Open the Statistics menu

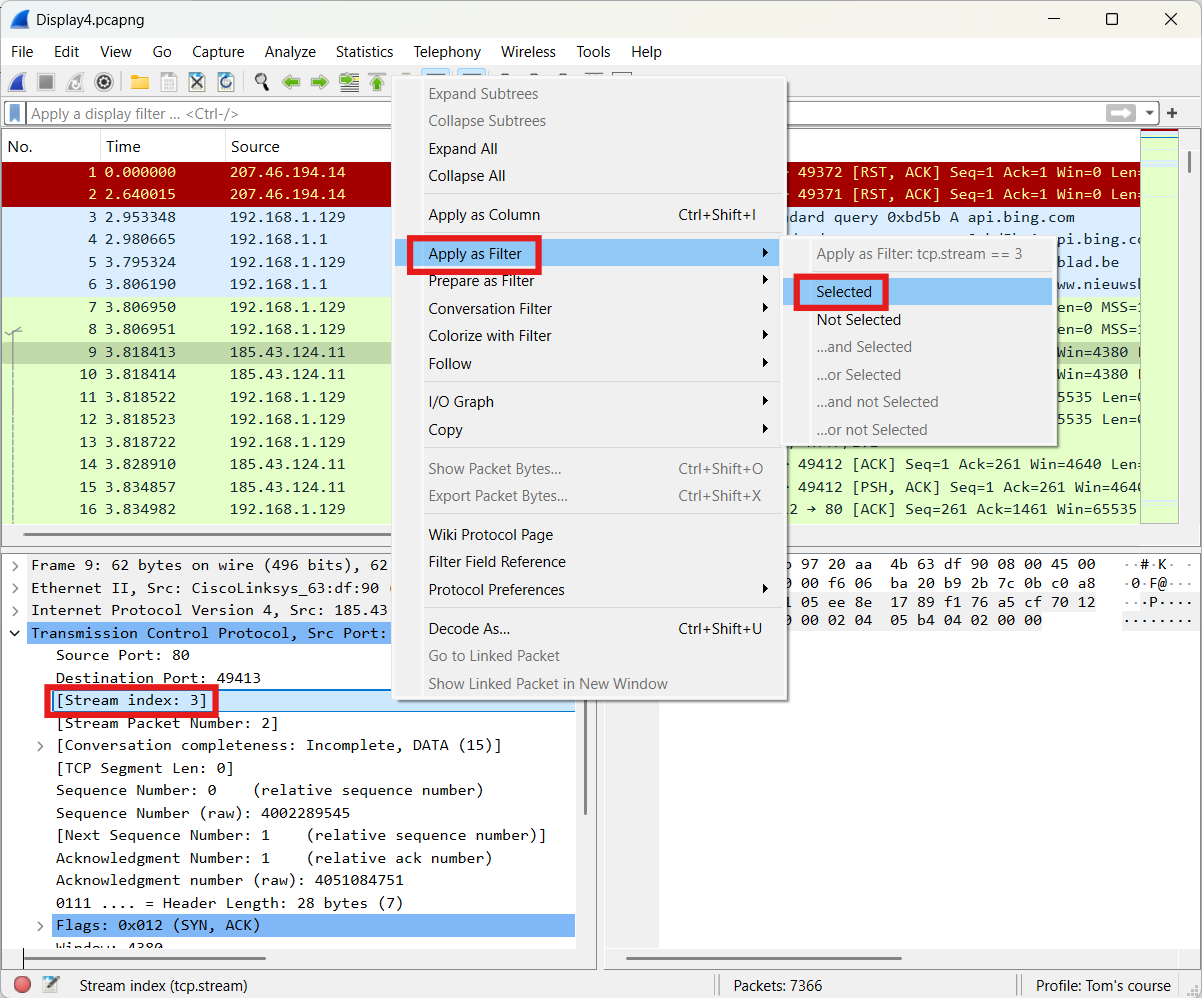coord(364,52)
